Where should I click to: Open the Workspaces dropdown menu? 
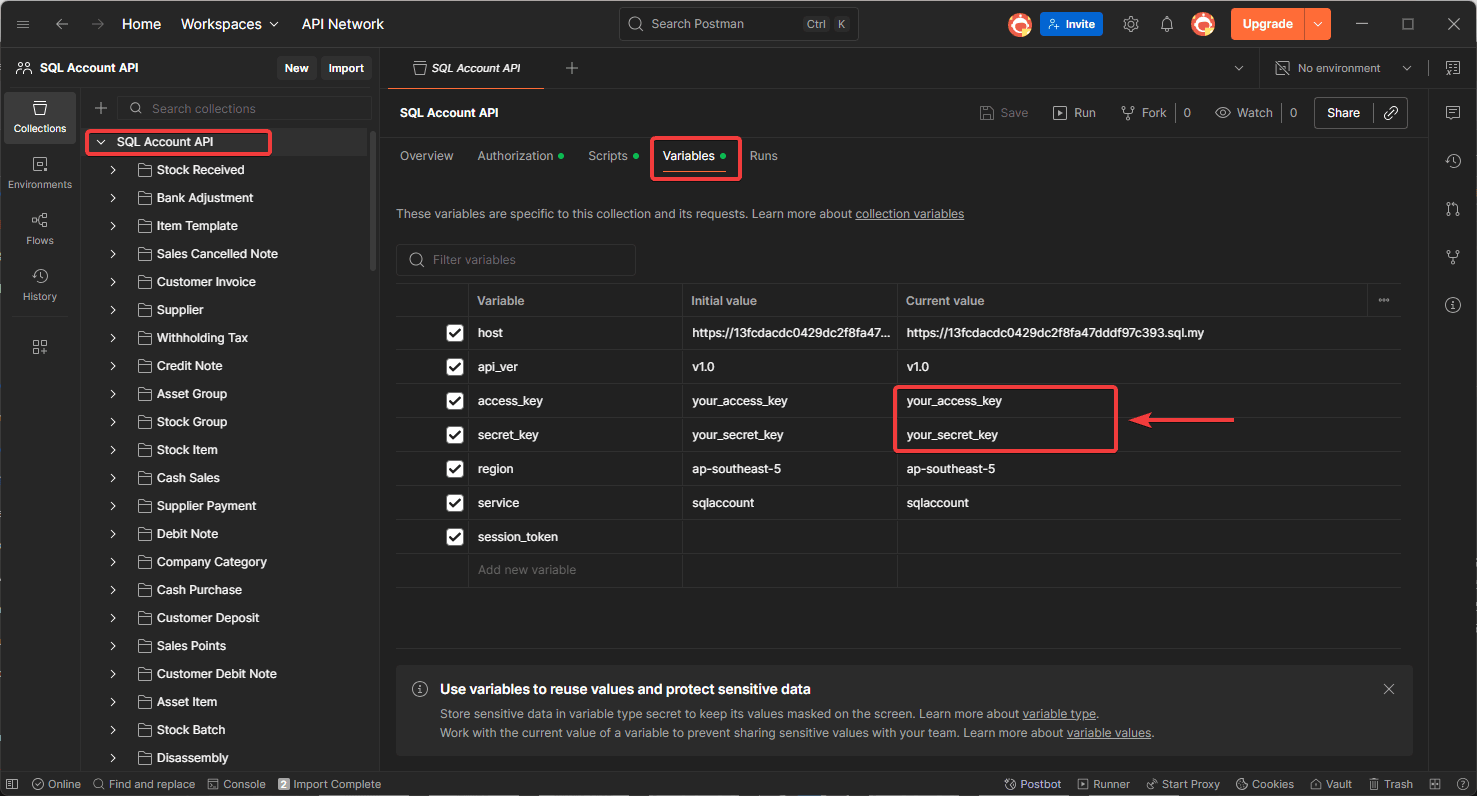(x=230, y=24)
